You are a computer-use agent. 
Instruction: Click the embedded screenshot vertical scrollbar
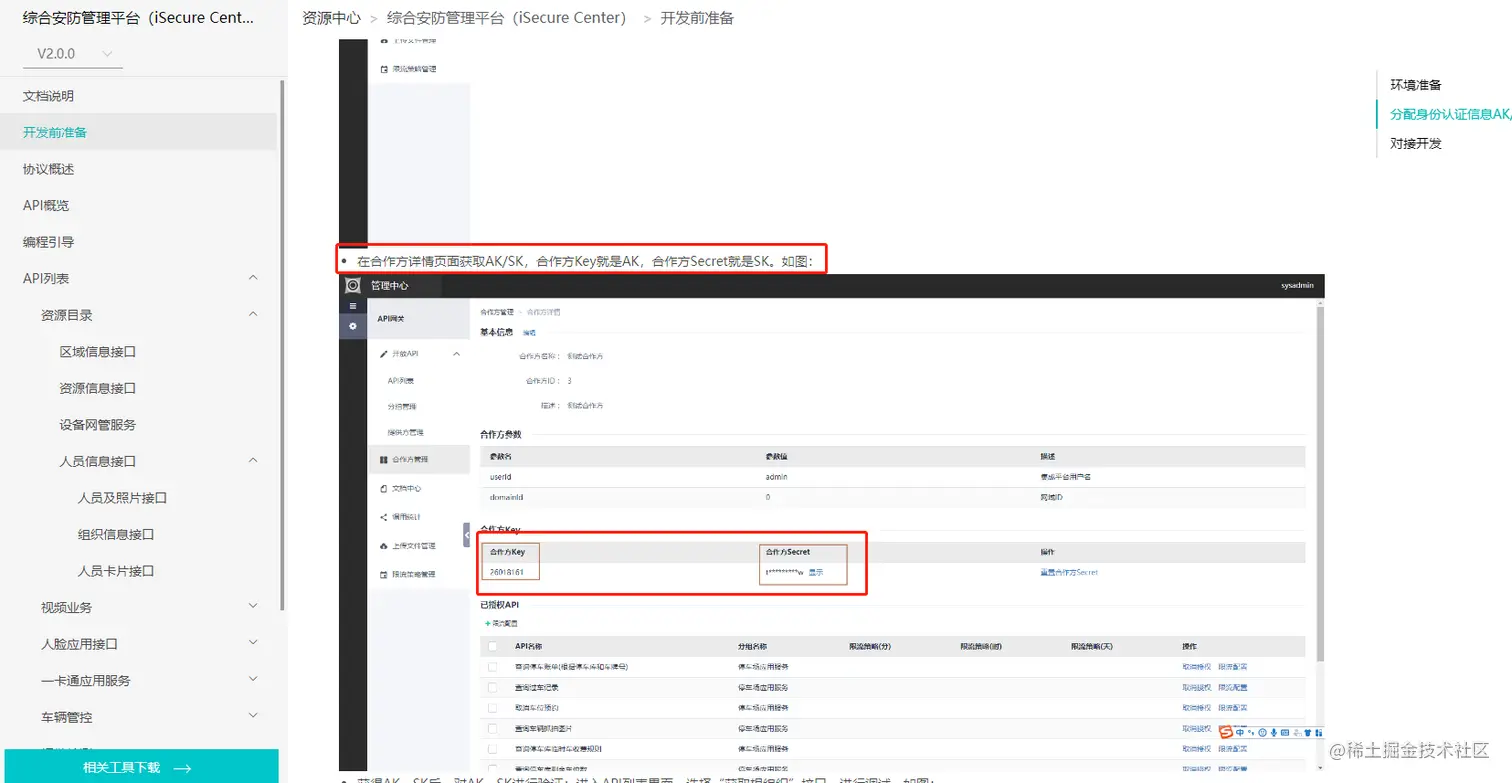point(1321,485)
